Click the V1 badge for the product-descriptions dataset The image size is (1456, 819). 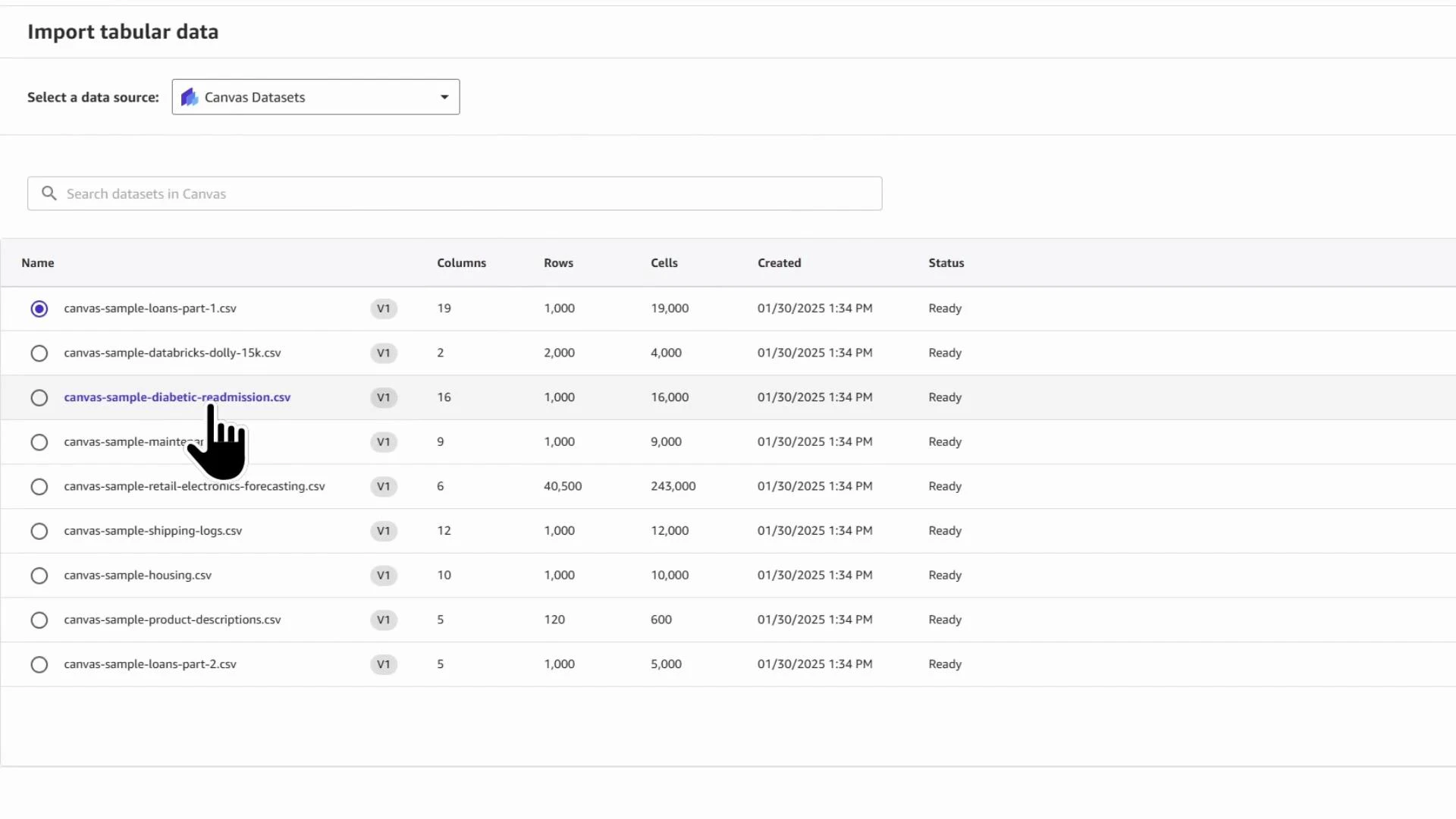click(384, 620)
